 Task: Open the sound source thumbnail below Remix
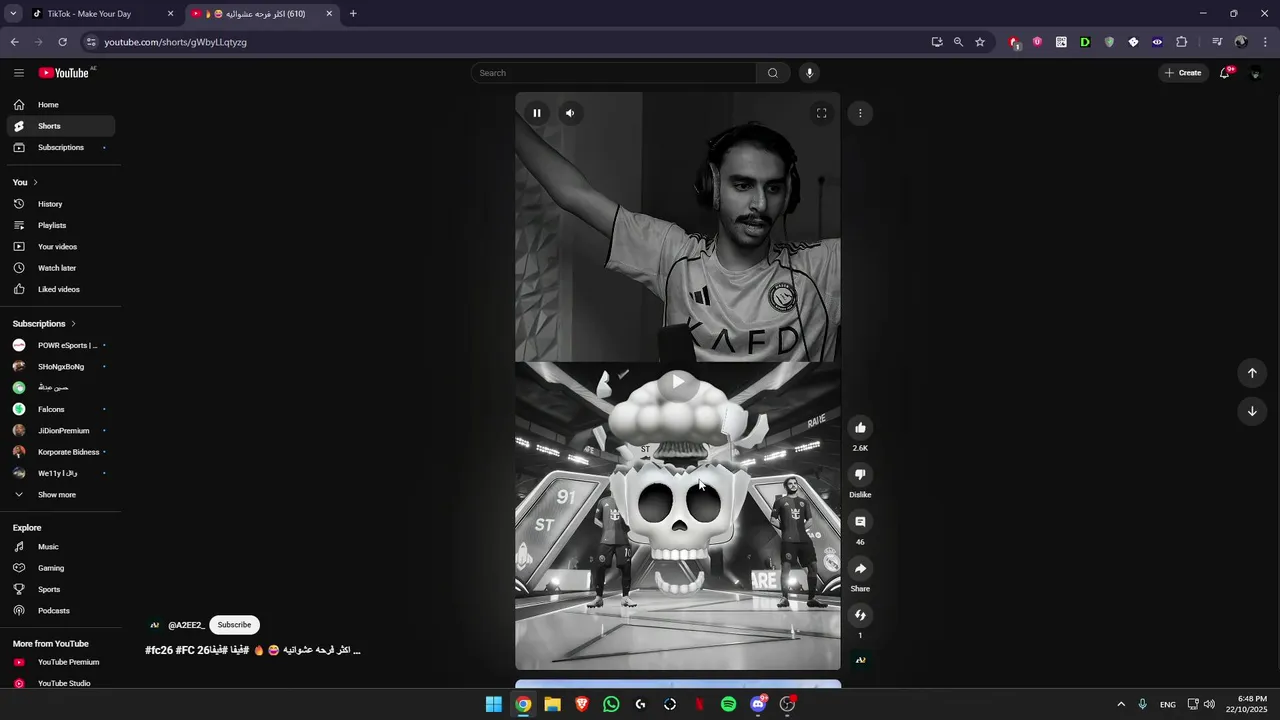[860, 660]
